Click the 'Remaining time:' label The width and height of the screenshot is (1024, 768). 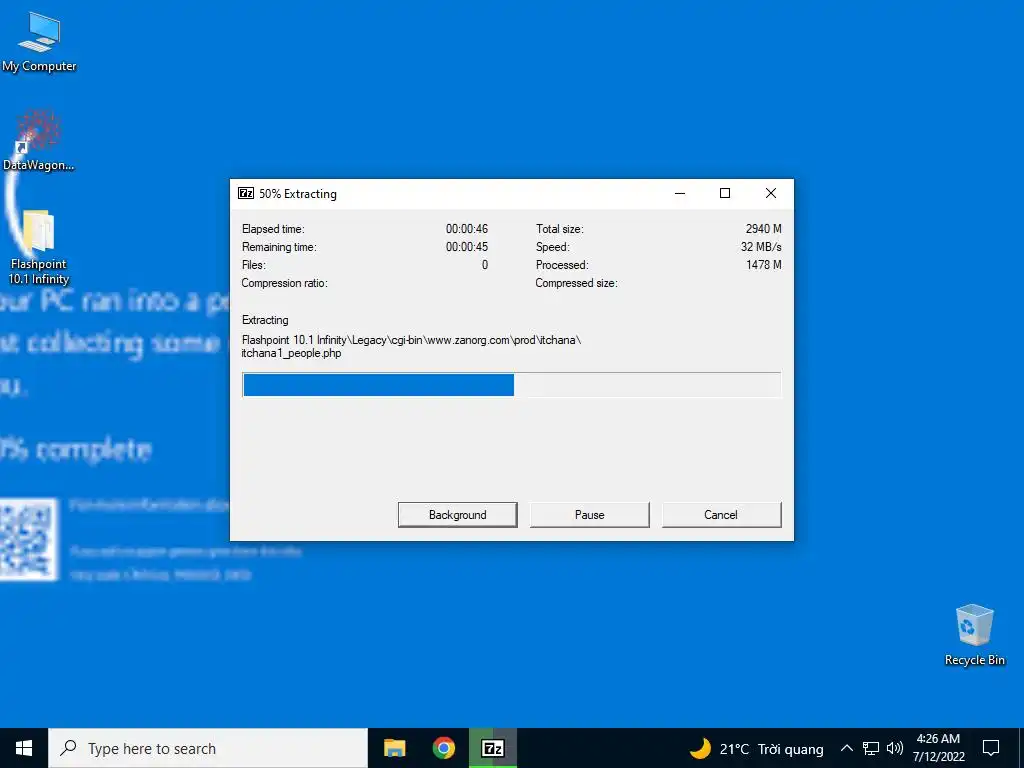click(x=279, y=247)
